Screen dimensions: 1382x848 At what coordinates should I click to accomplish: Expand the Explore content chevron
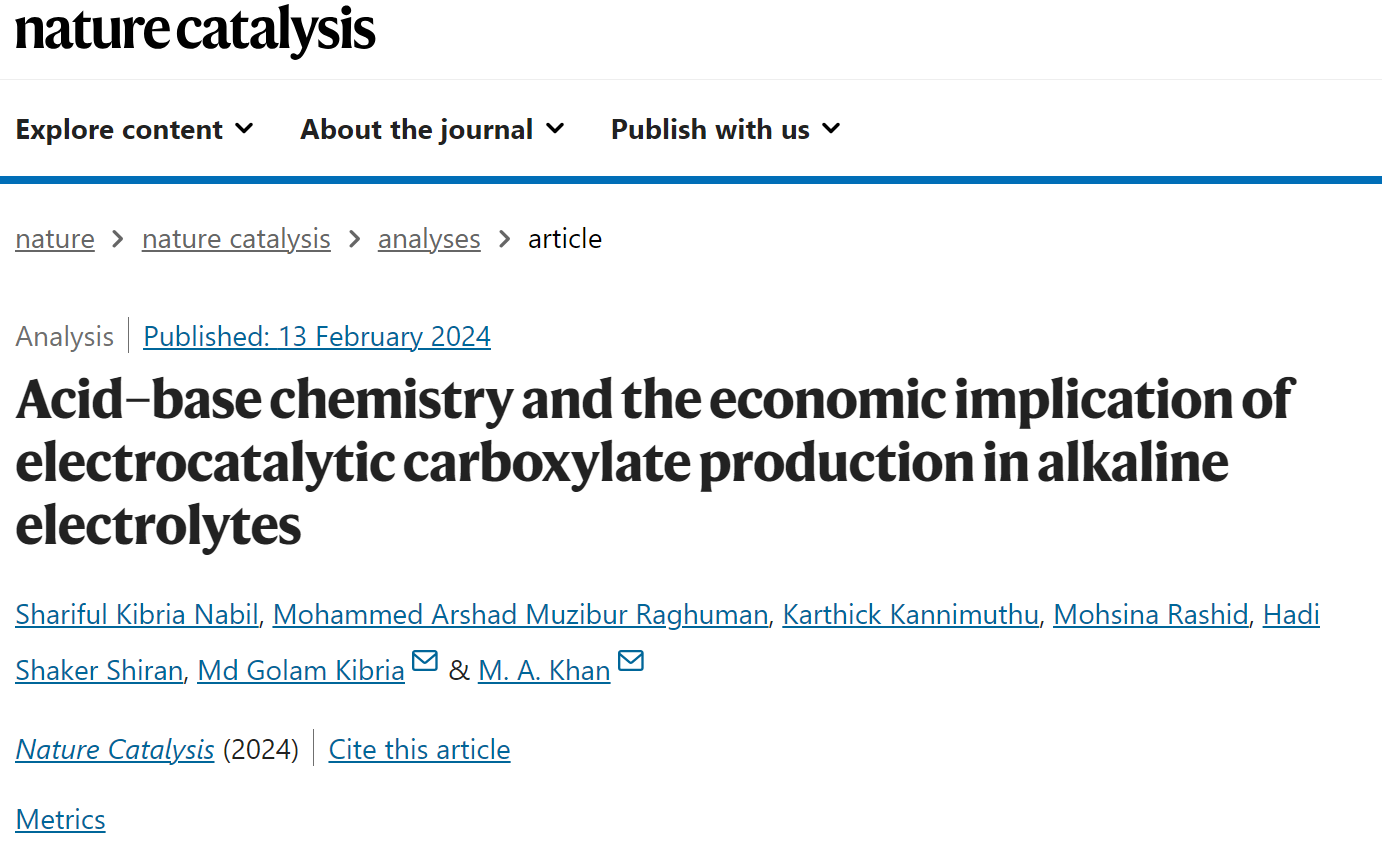tap(244, 129)
